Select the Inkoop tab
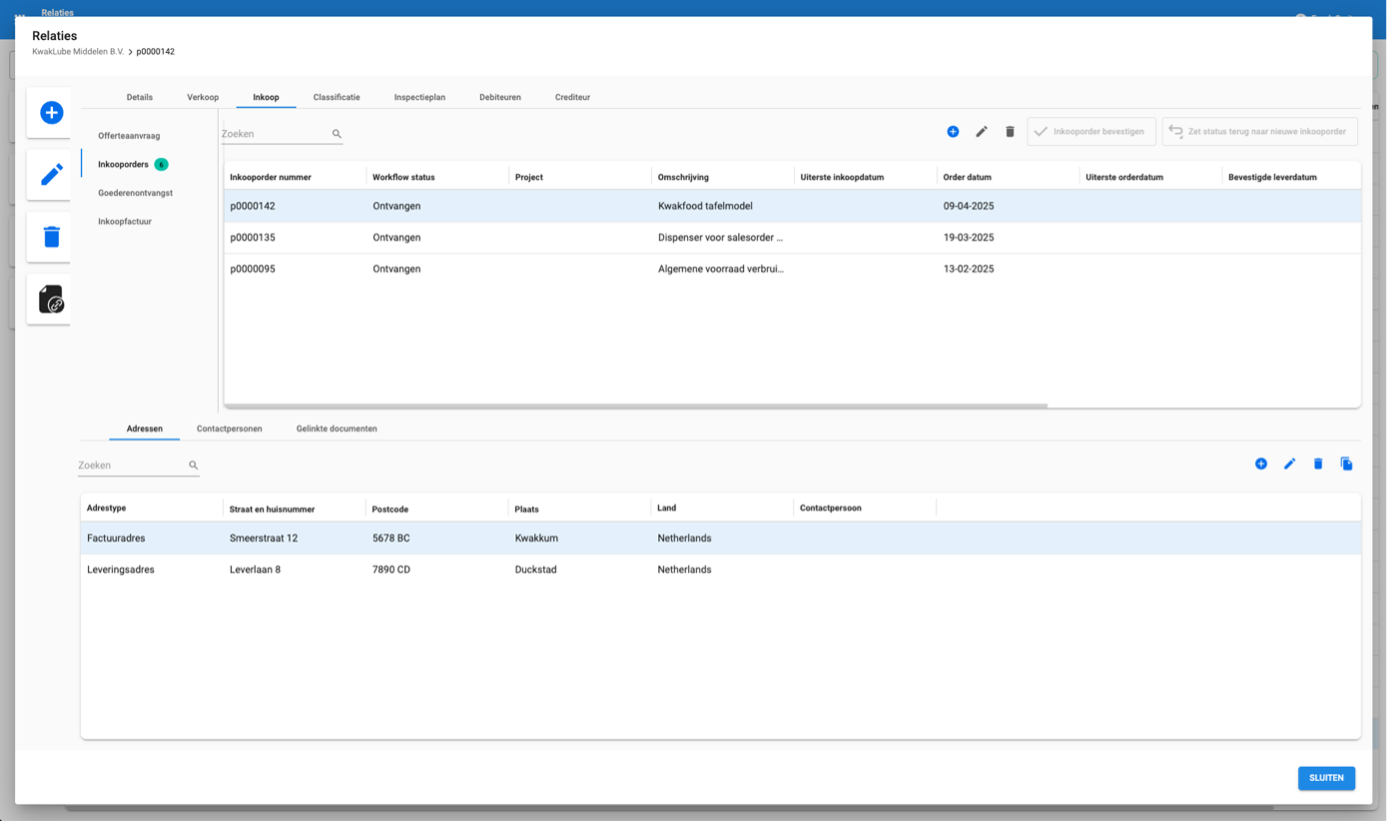The height and width of the screenshot is (825, 1390). click(x=266, y=97)
